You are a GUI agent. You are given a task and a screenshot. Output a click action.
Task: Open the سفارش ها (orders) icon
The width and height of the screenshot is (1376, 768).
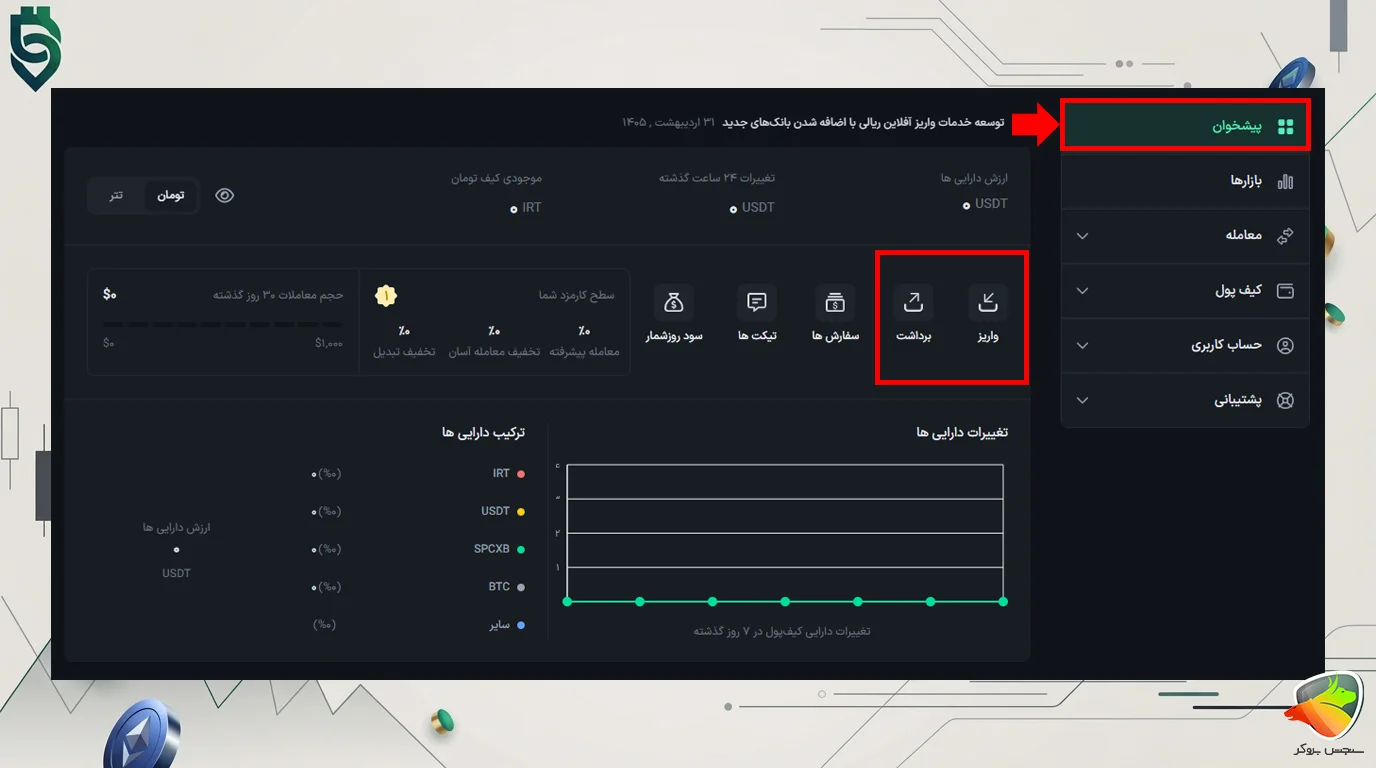coord(835,301)
